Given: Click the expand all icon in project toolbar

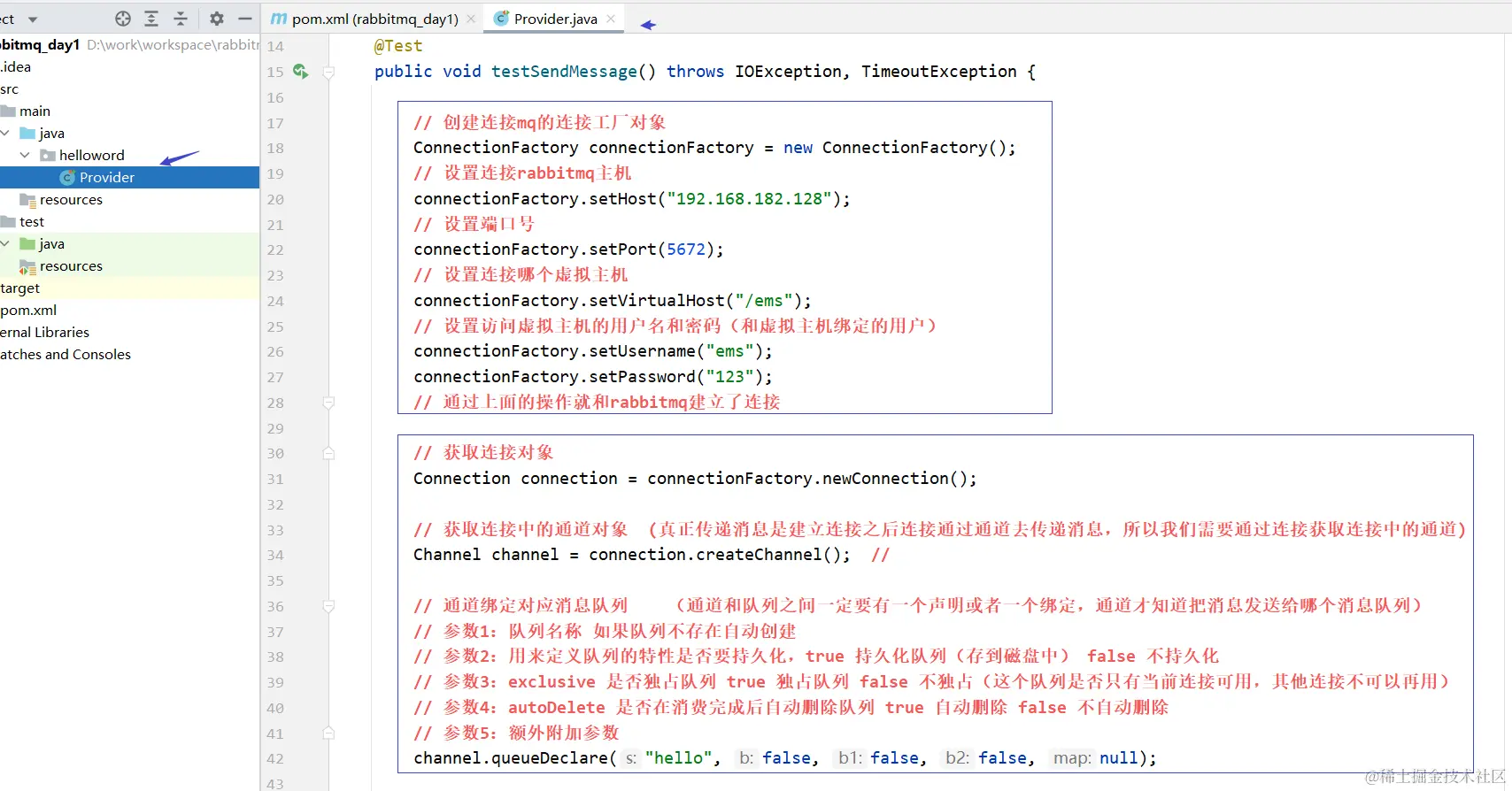Looking at the screenshot, I should (x=151, y=19).
